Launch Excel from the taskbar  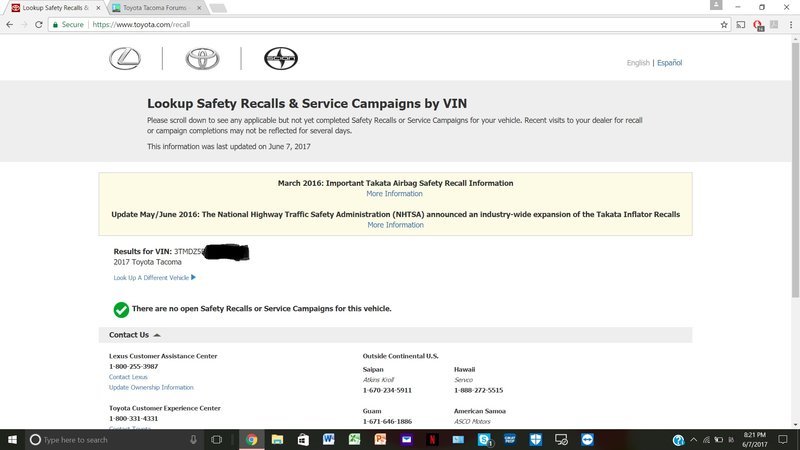tap(355, 439)
